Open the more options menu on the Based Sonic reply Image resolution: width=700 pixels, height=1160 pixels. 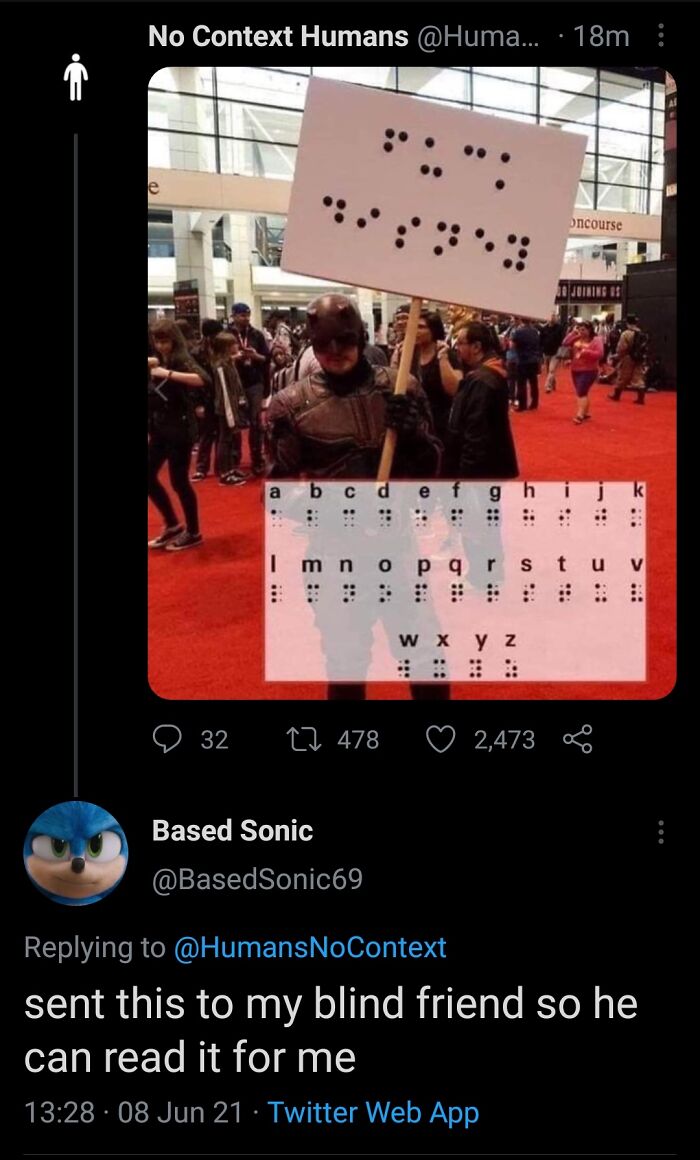click(661, 832)
